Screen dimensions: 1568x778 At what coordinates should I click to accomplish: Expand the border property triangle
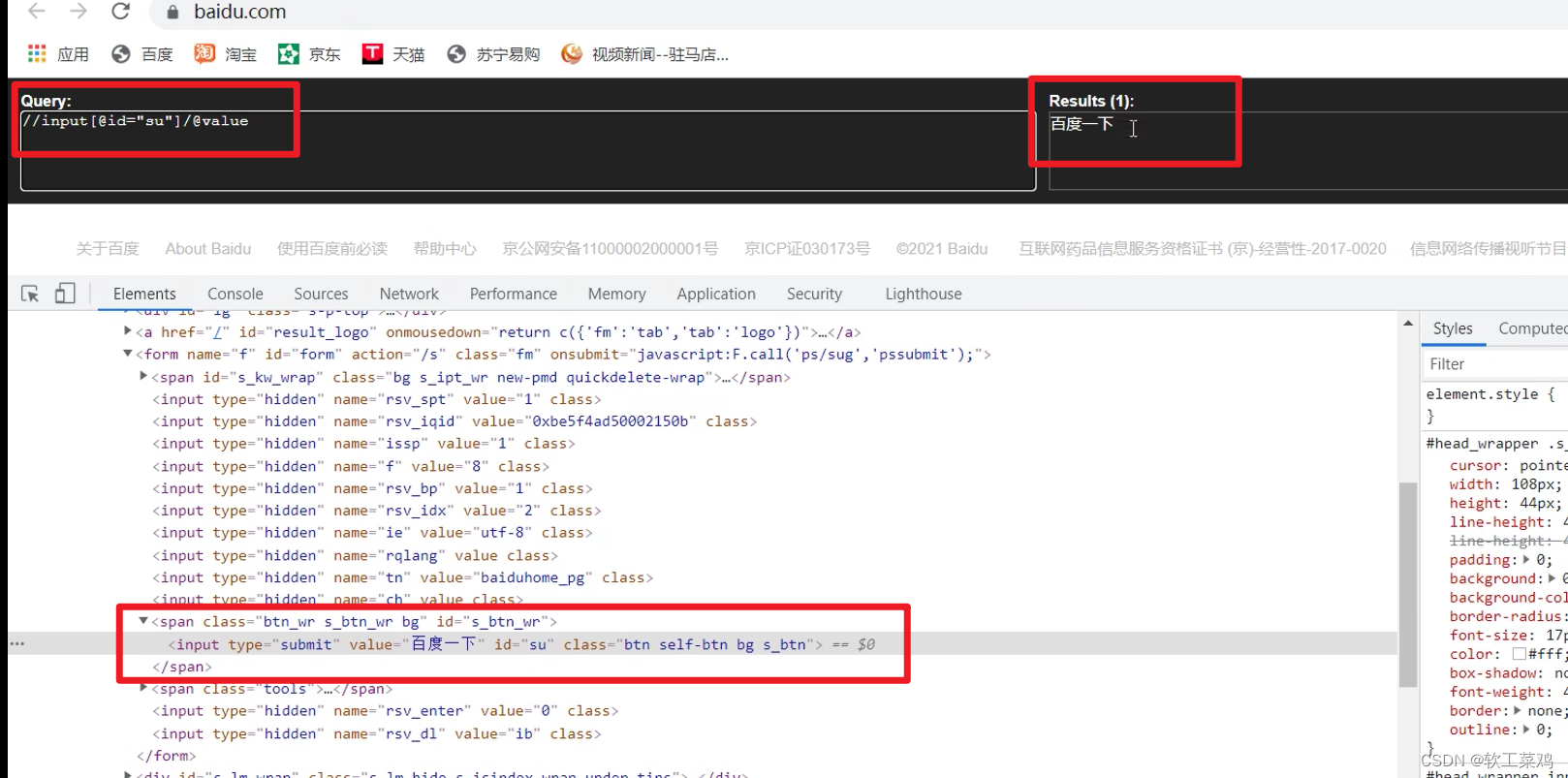pos(1519,711)
